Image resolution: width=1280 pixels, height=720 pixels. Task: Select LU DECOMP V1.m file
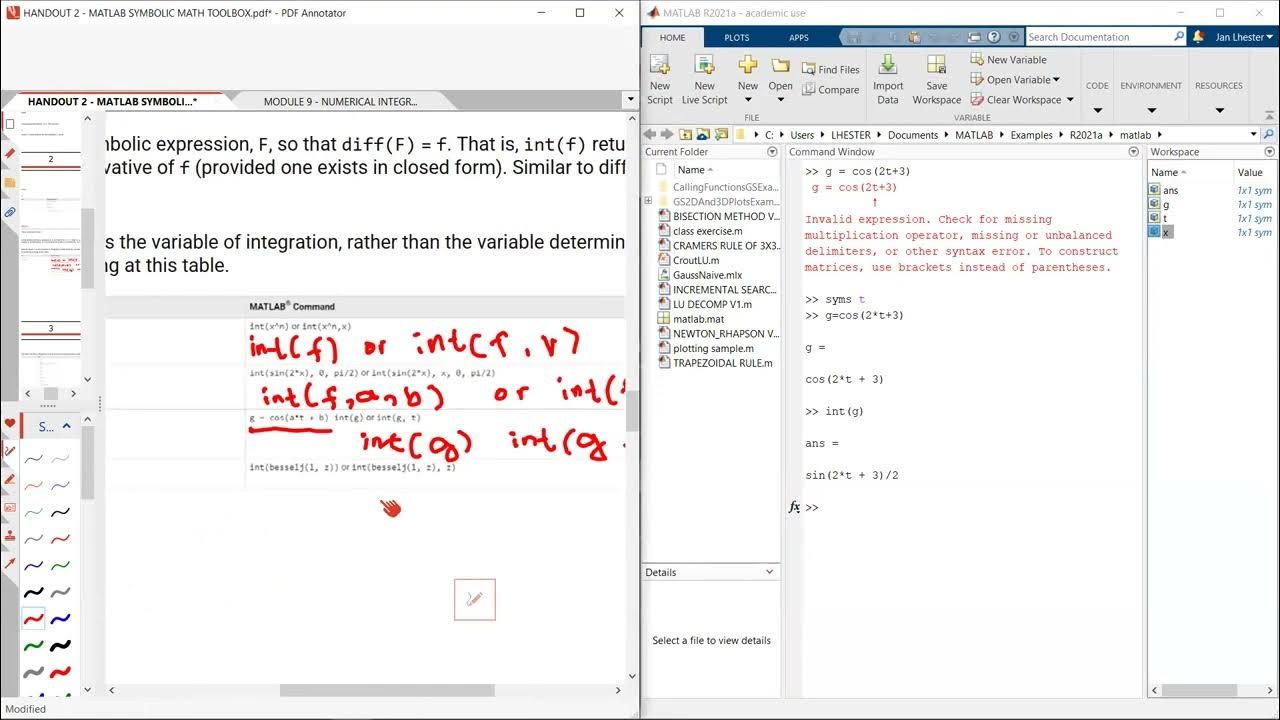pyautogui.click(x=712, y=304)
